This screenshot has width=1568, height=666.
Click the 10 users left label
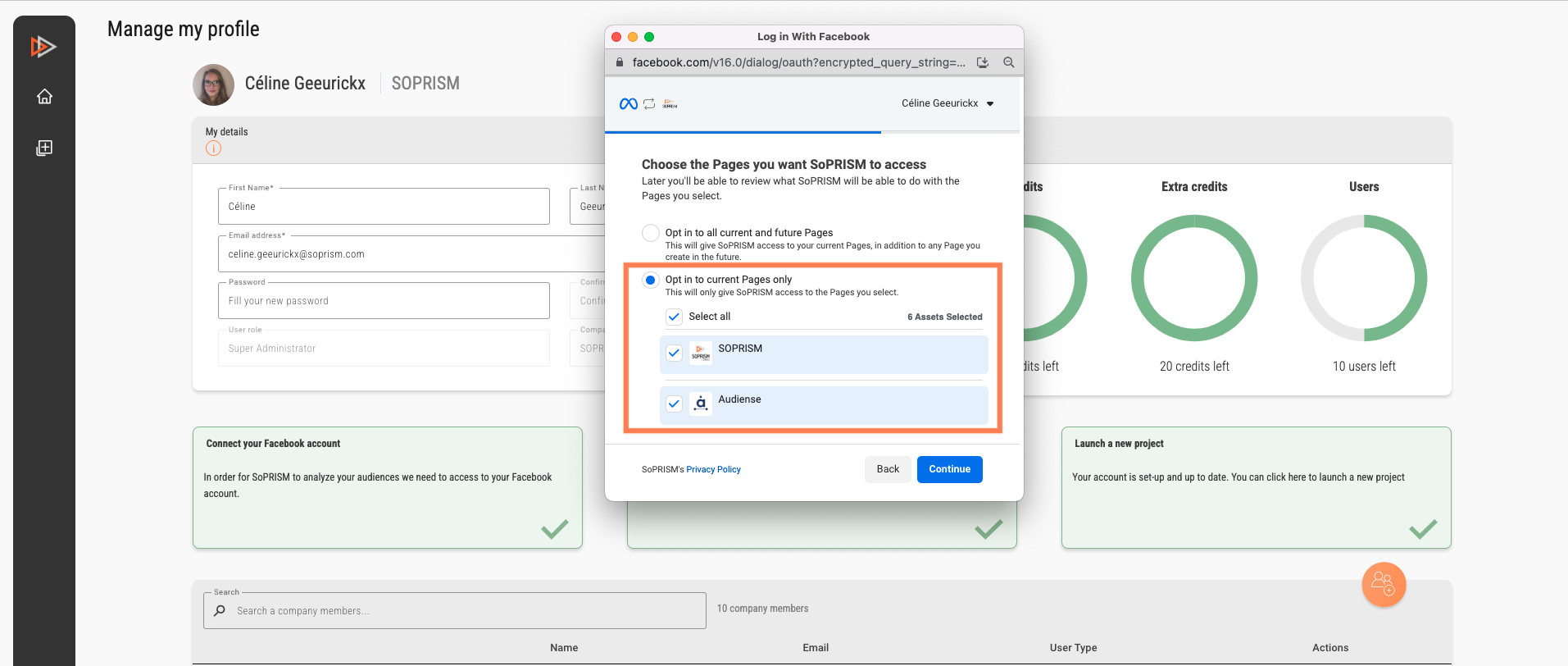coord(1364,367)
